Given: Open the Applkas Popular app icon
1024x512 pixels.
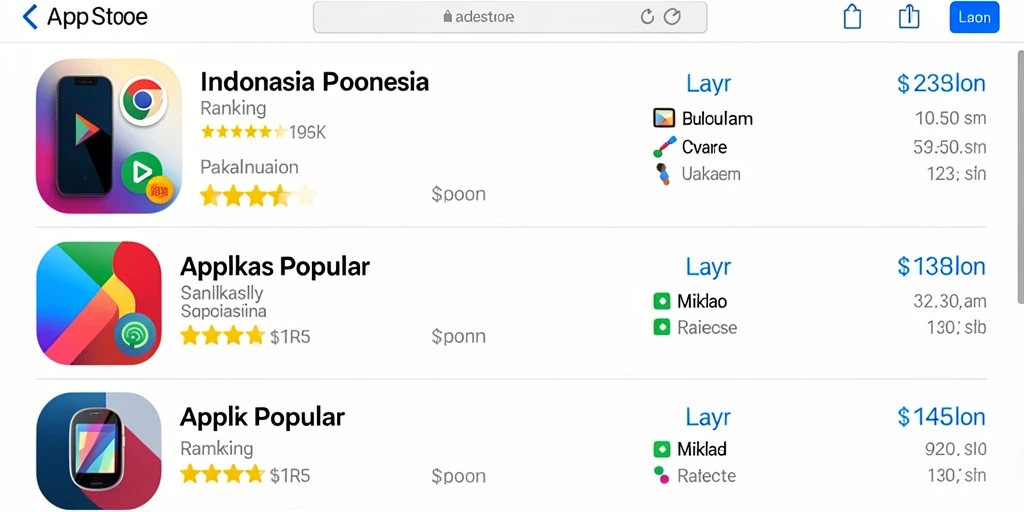Looking at the screenshot, I should (x=99, y=303).
